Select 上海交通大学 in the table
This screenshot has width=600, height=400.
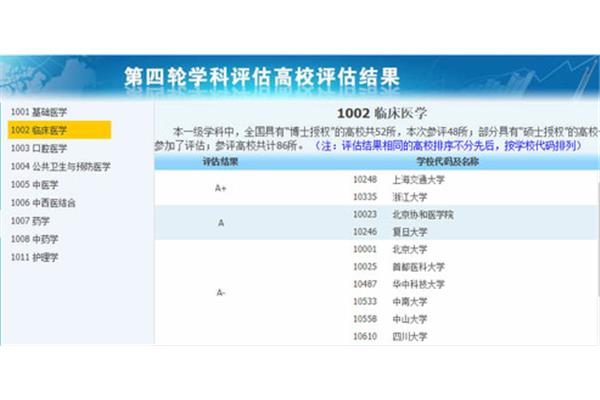coord(419,180)
